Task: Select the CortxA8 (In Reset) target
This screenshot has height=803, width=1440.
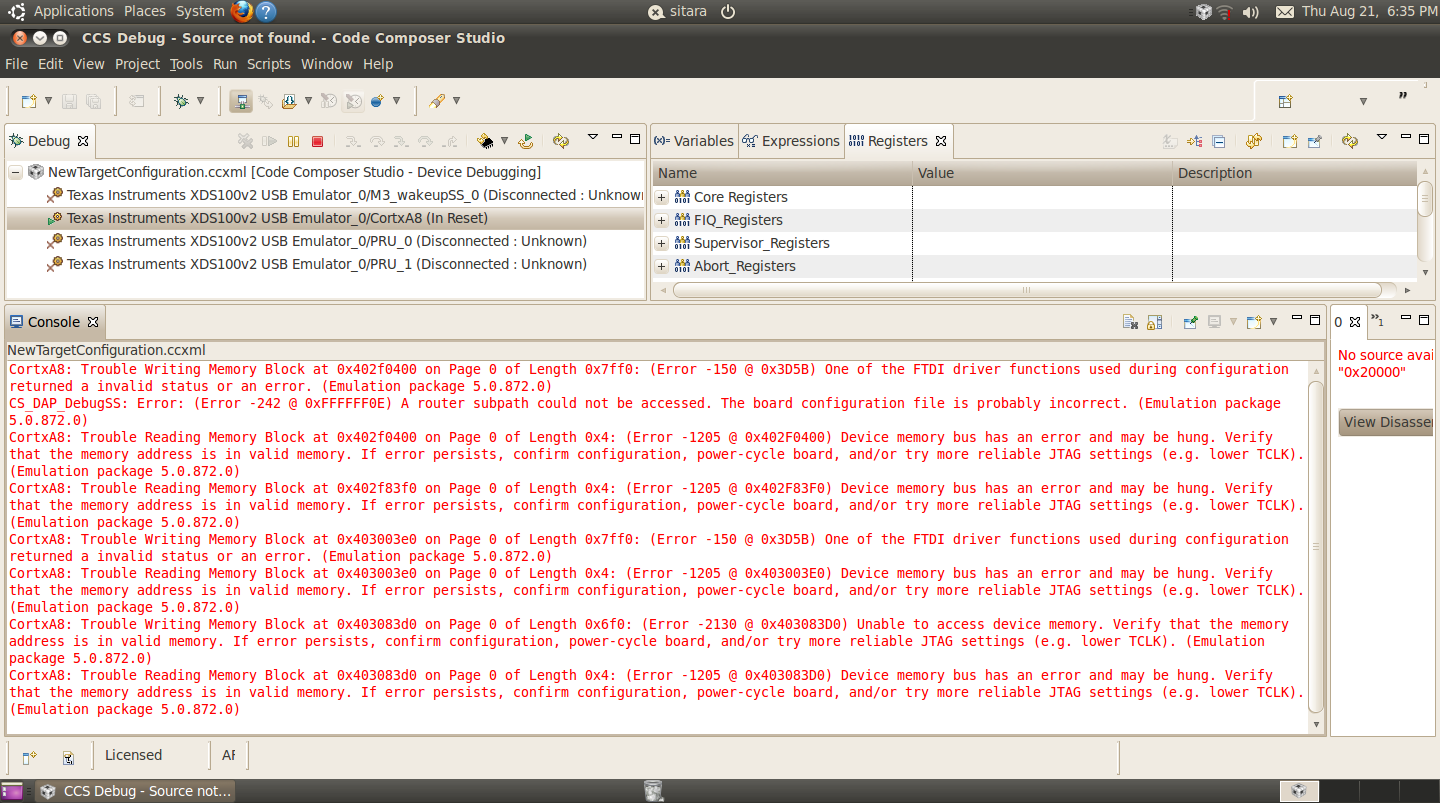Action: tap(326, 218)
